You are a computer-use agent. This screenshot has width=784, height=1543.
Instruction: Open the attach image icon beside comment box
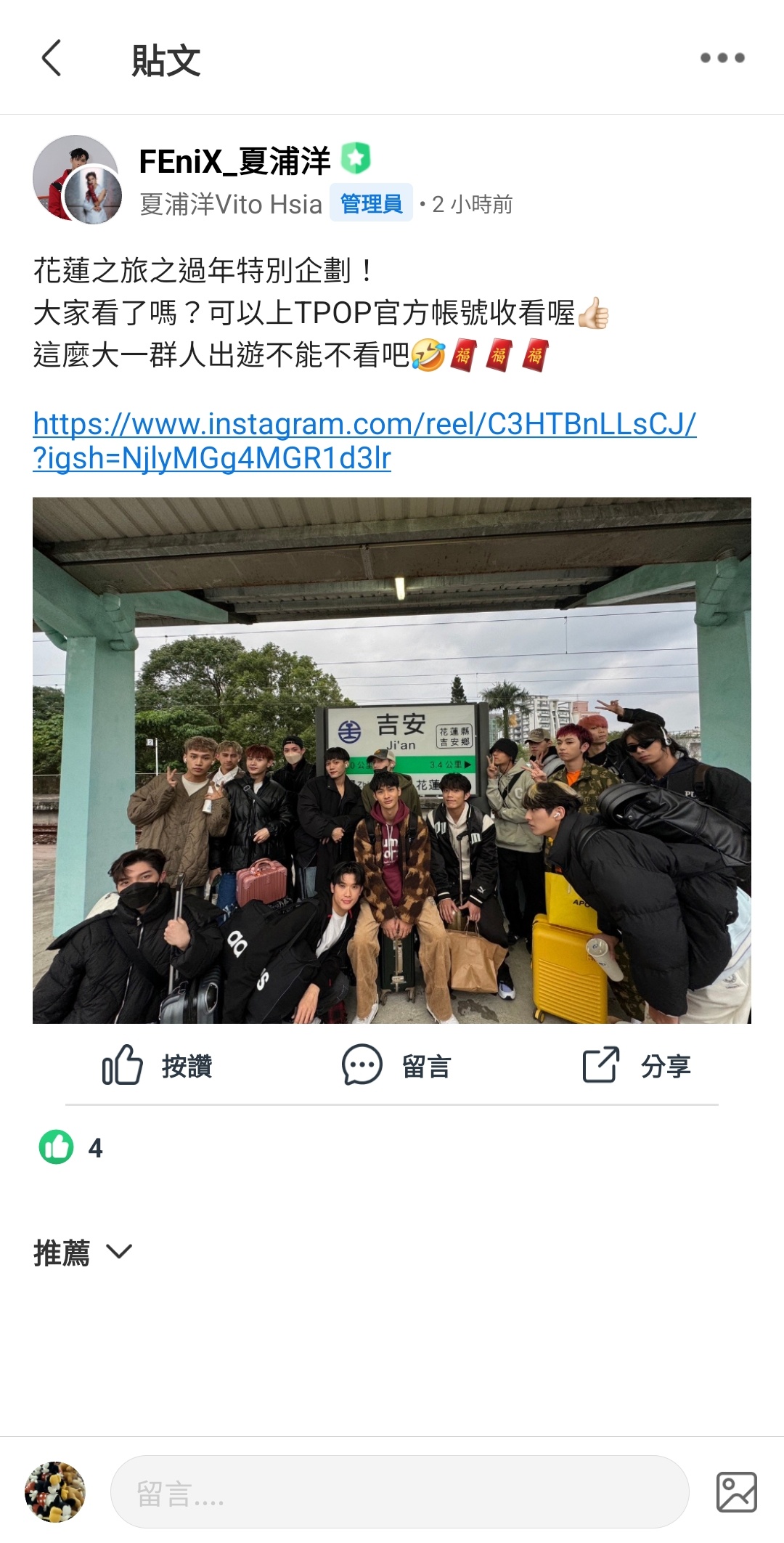(x=736, y=1492)
